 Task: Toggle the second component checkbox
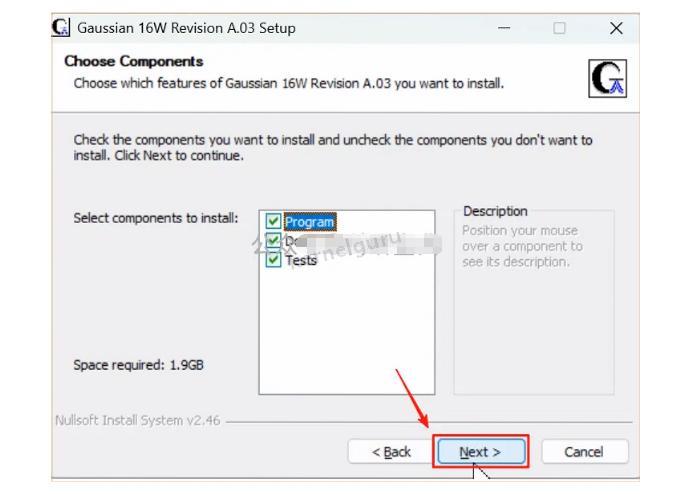pos(273,240)
